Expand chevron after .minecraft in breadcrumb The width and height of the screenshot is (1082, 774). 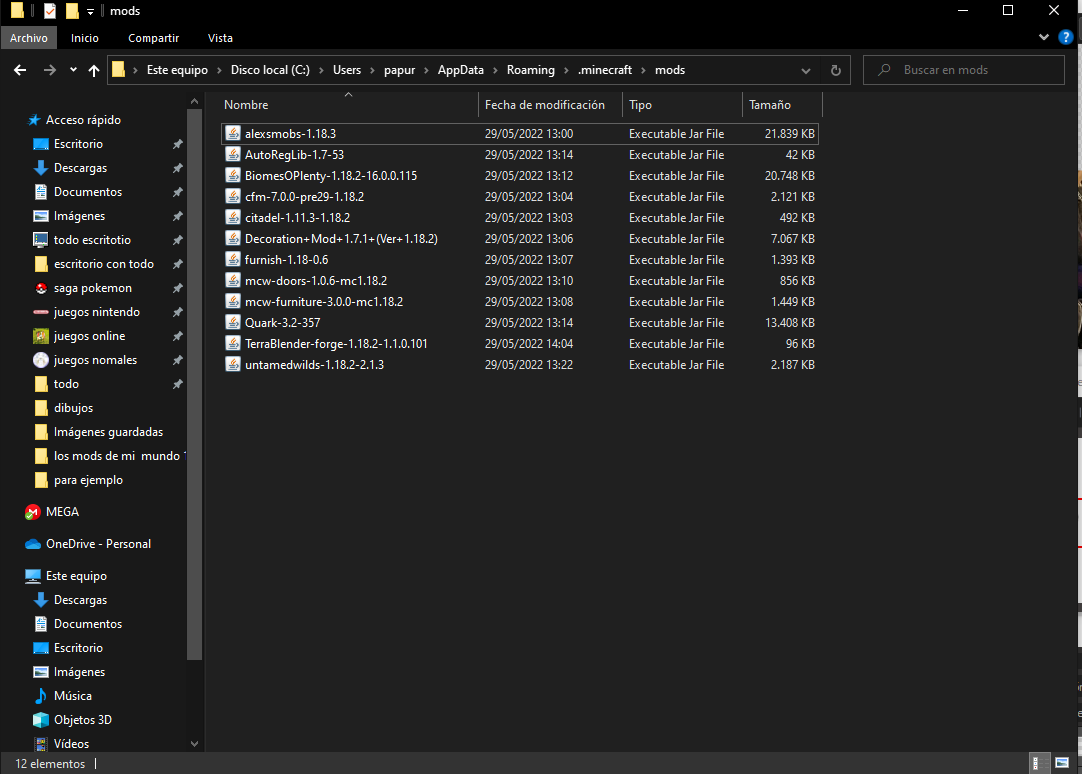[x=643, y=70]
